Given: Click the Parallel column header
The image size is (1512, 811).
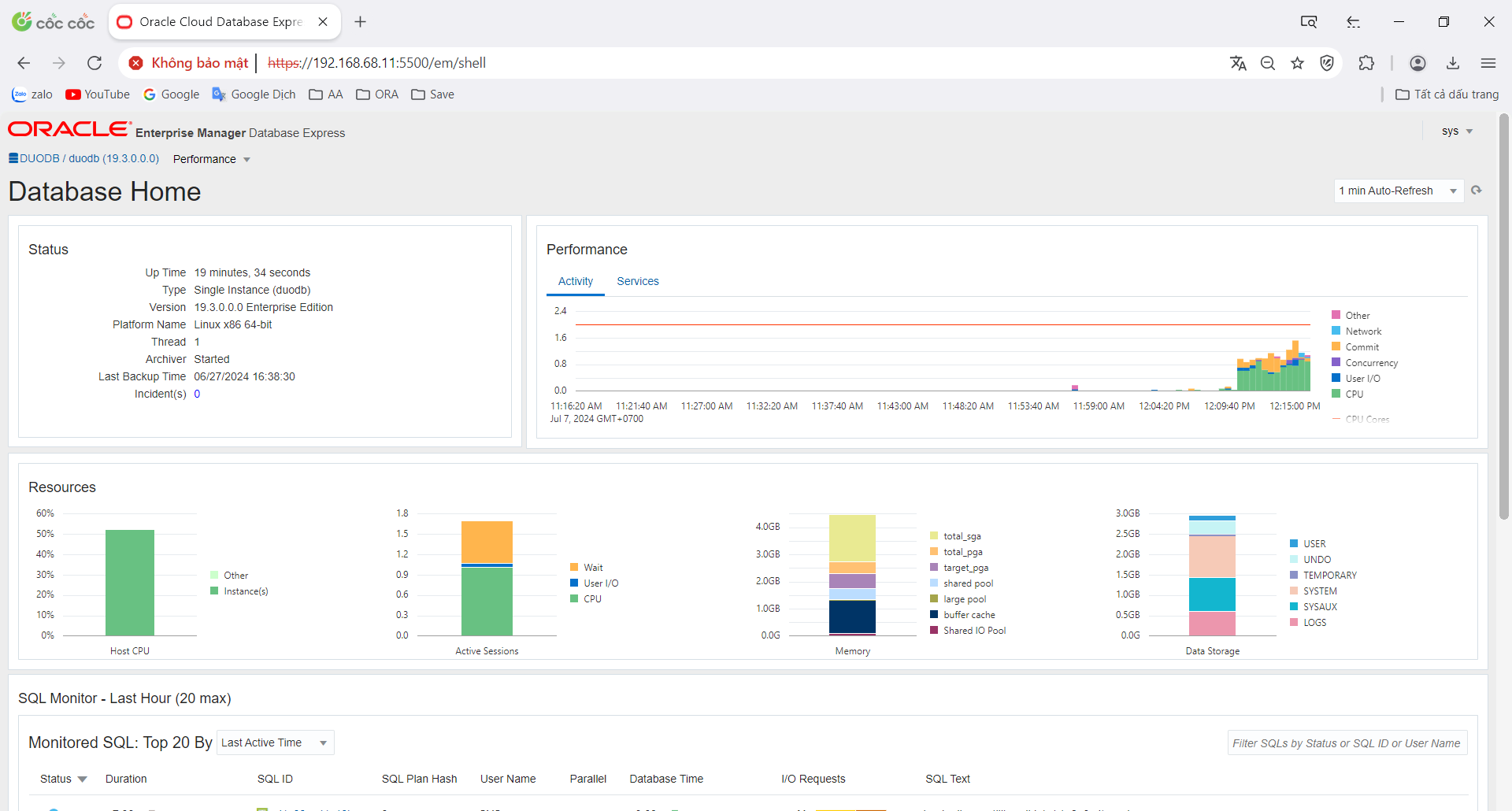Looking at the screenshot, I should point(588,779).
